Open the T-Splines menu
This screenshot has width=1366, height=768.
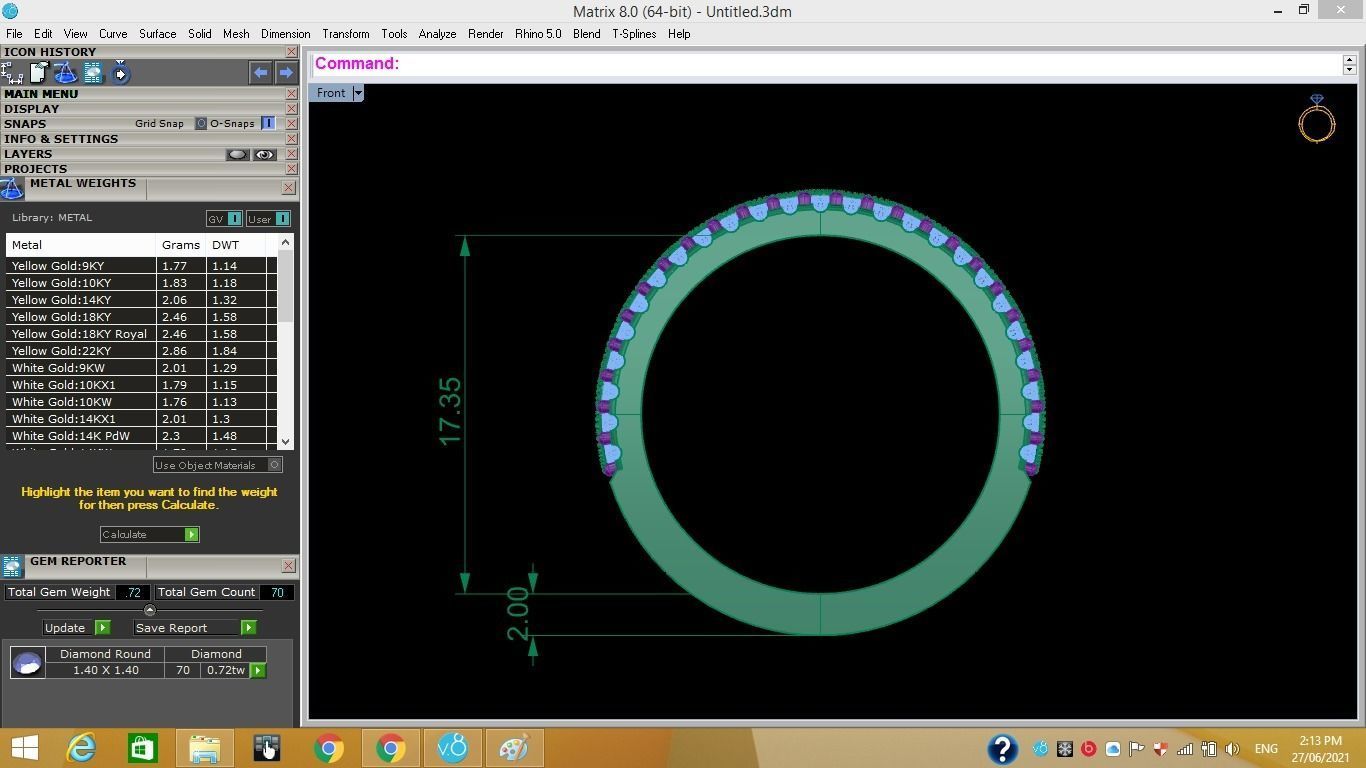634,34
